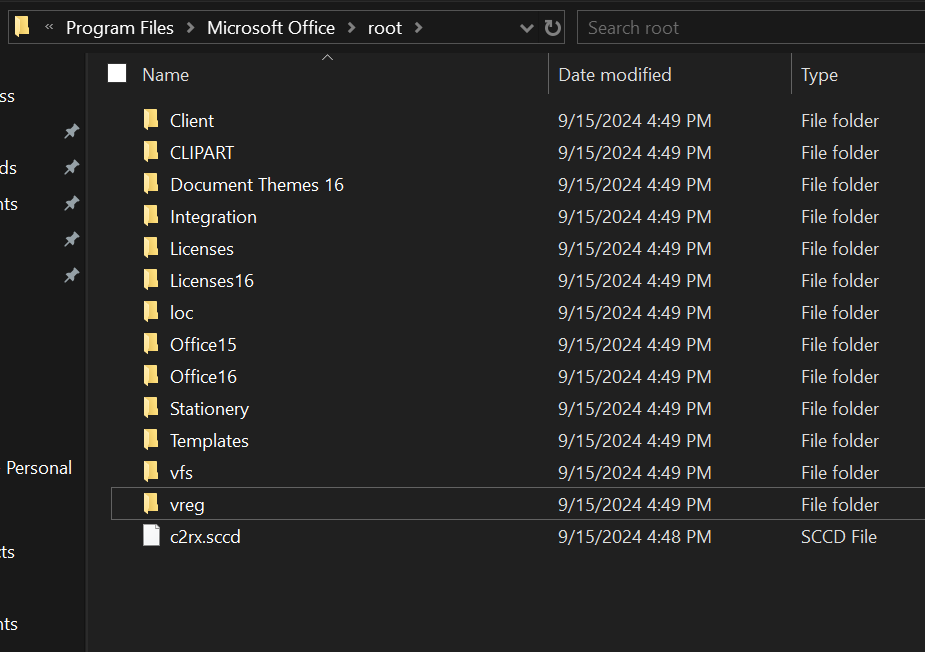
Task: Click the vreg folder icon
Action: pyautogui.click(x=151, y=504)
